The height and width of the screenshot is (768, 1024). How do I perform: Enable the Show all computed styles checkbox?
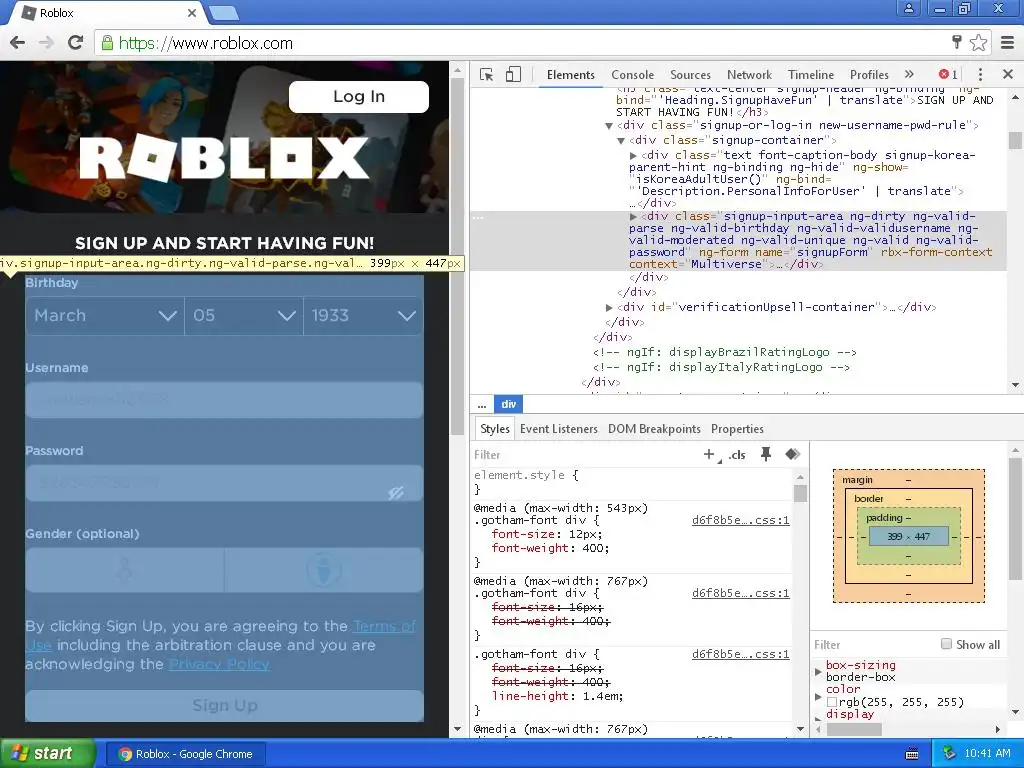click(x=946, y=644)
